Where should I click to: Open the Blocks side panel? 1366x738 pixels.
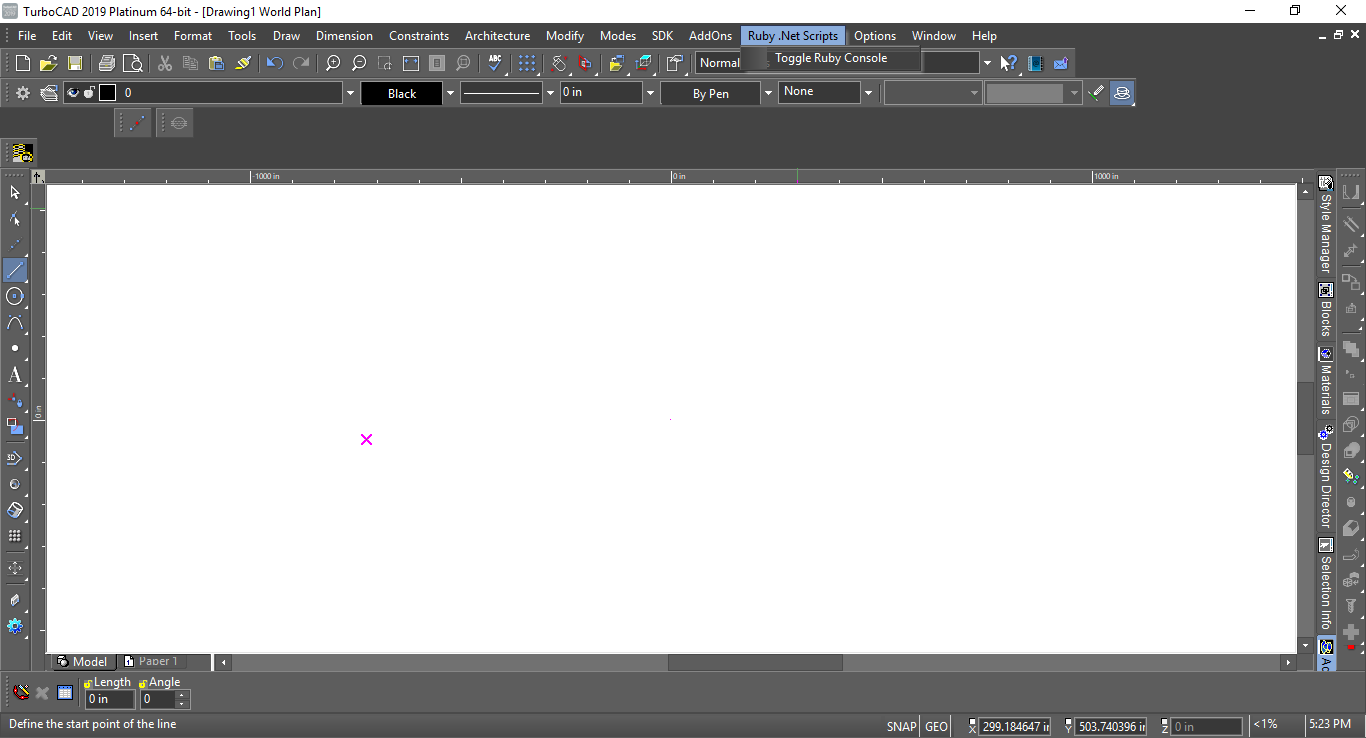coord(1326,311)
